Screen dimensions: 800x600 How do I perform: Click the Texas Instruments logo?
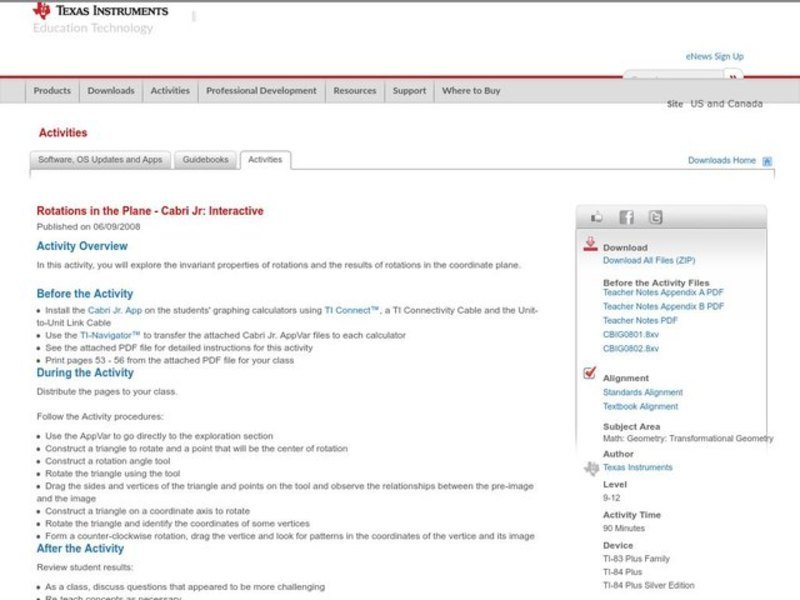click(x=100, y=11)
